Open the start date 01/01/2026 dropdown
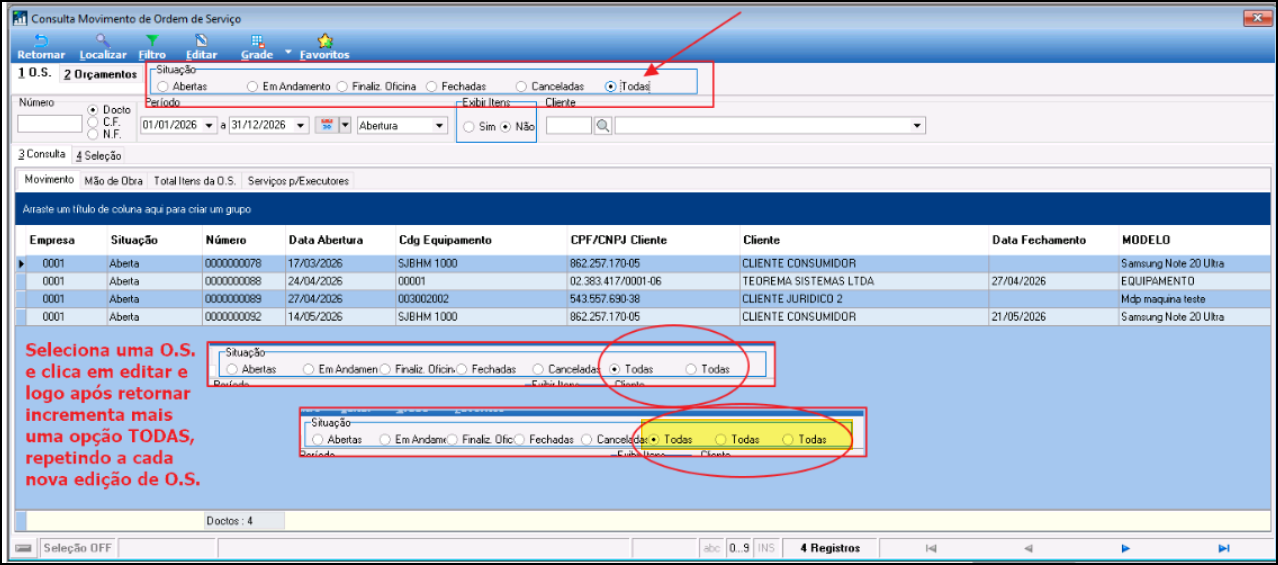Screen dimensions: 1278x565 pos(209,126)
